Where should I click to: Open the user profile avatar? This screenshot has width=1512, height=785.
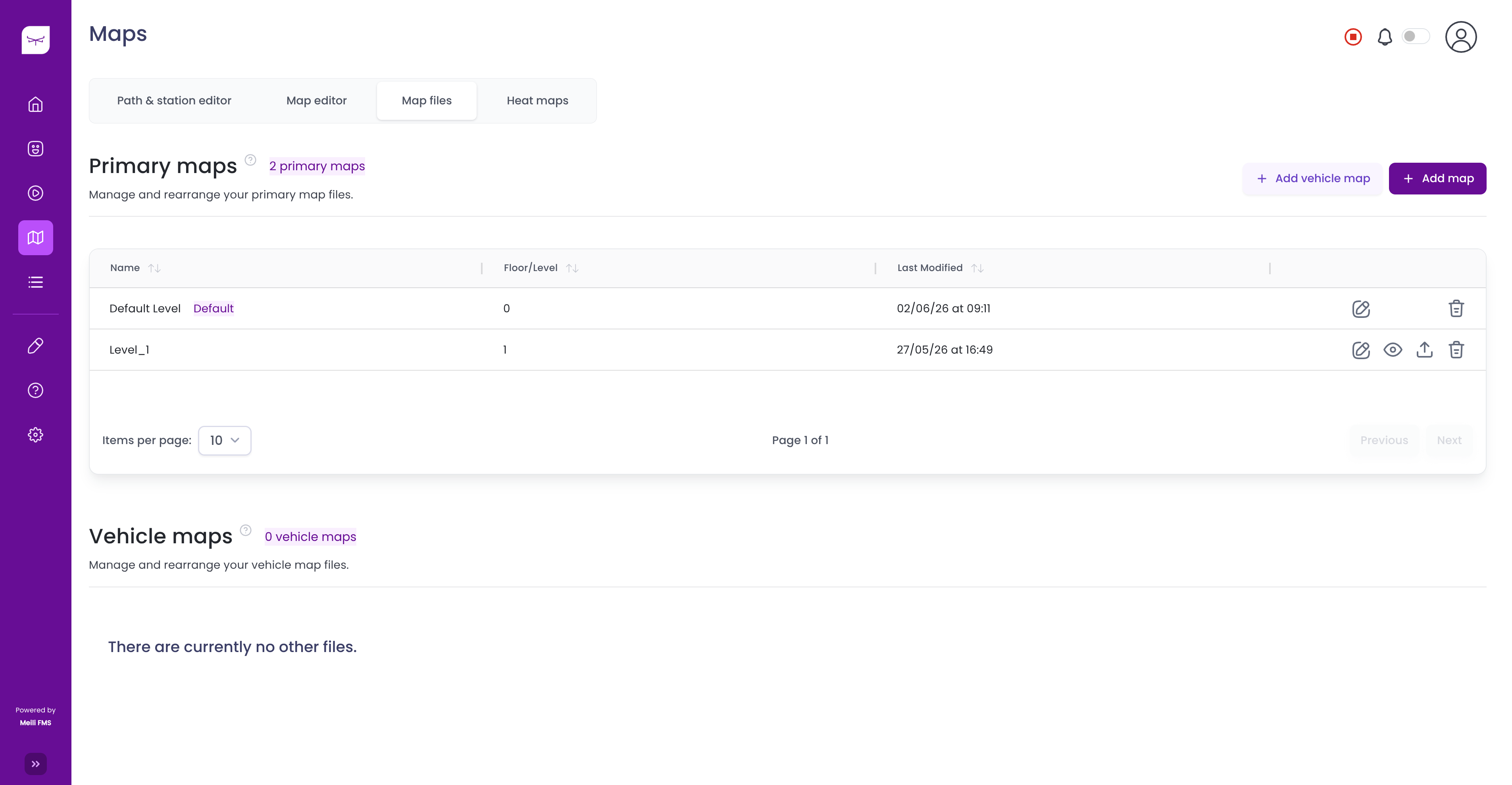(x=1460, y=37)
